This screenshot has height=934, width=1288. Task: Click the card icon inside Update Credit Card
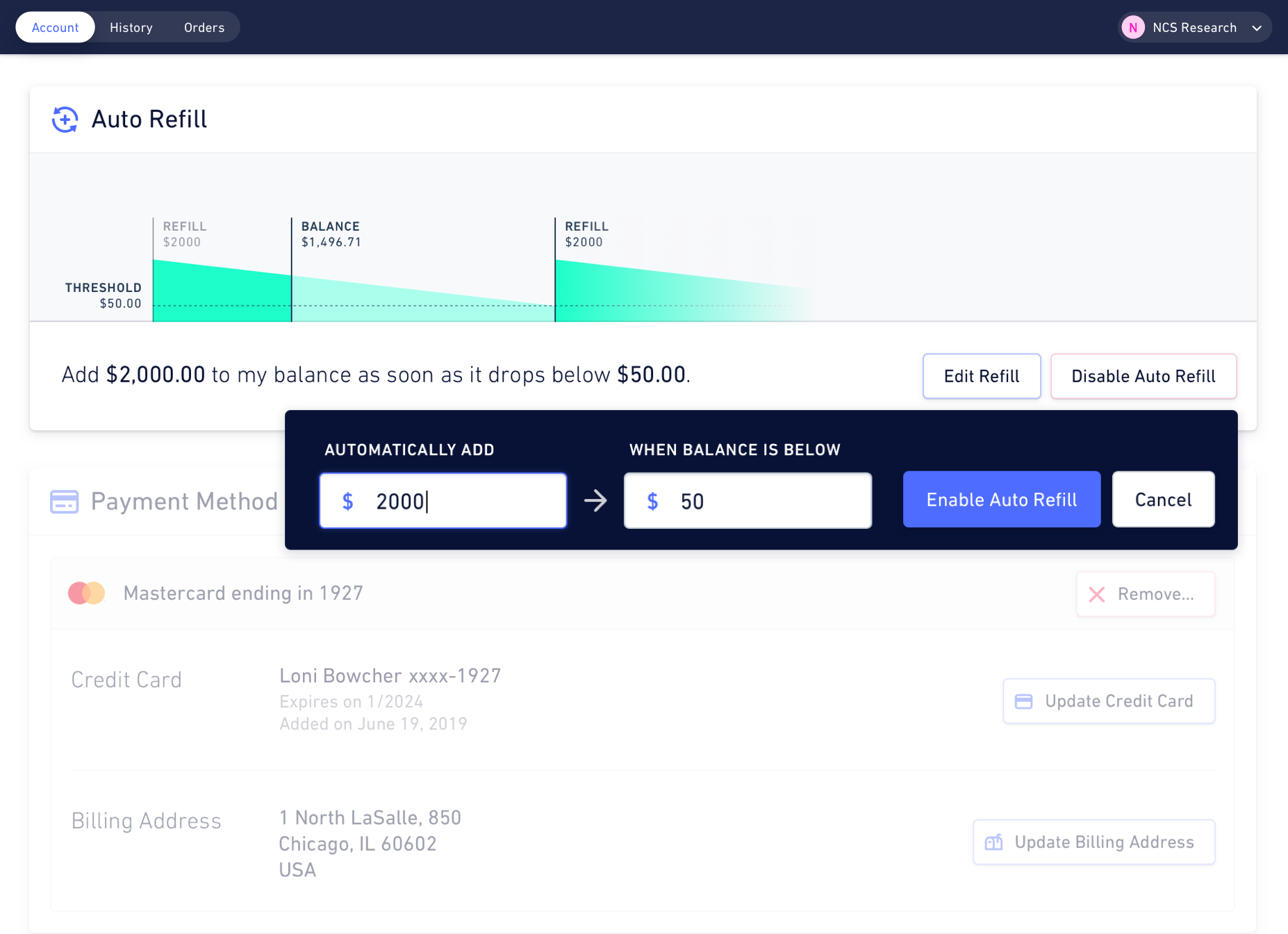[1024, 701]
